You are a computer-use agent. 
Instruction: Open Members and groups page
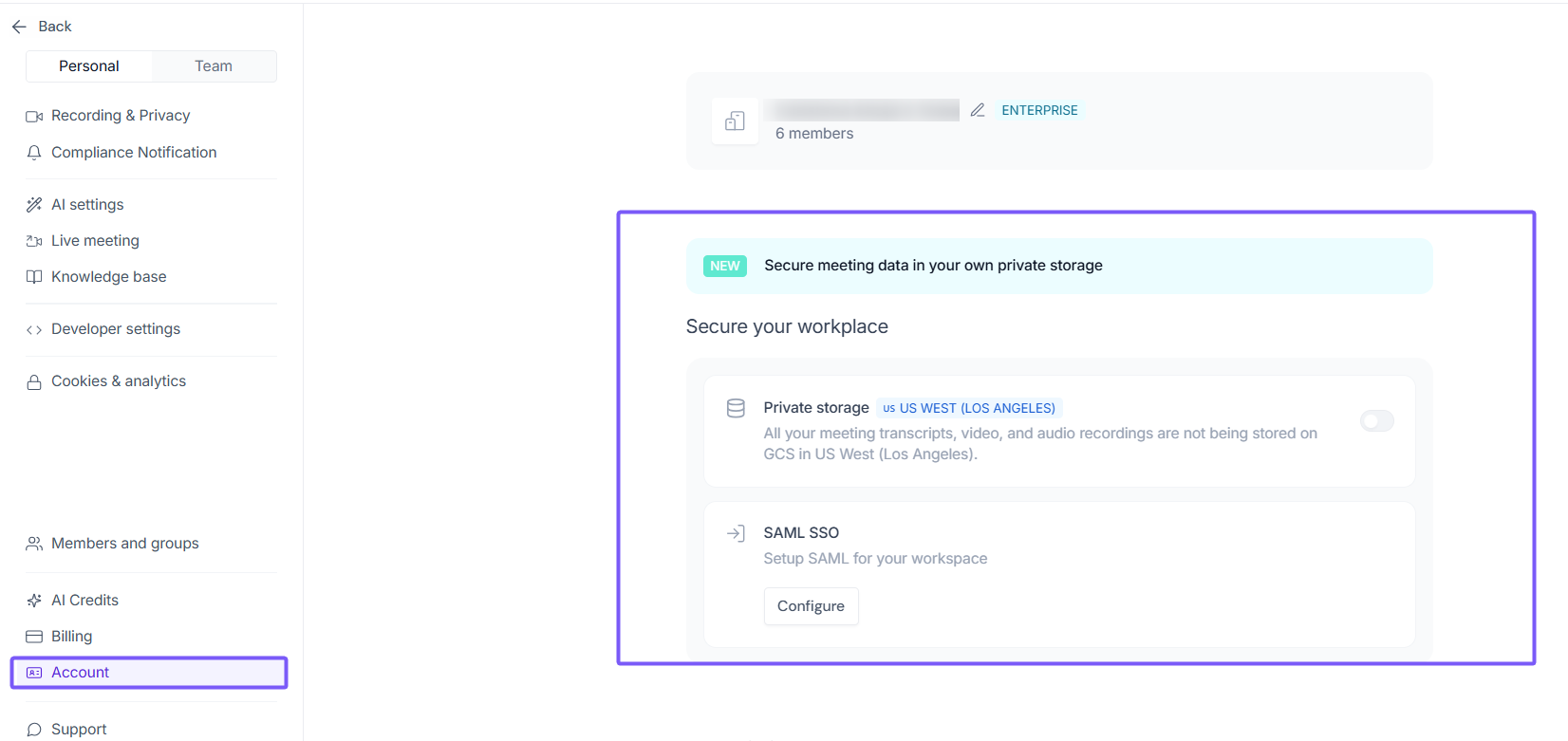tap(124, 544)
